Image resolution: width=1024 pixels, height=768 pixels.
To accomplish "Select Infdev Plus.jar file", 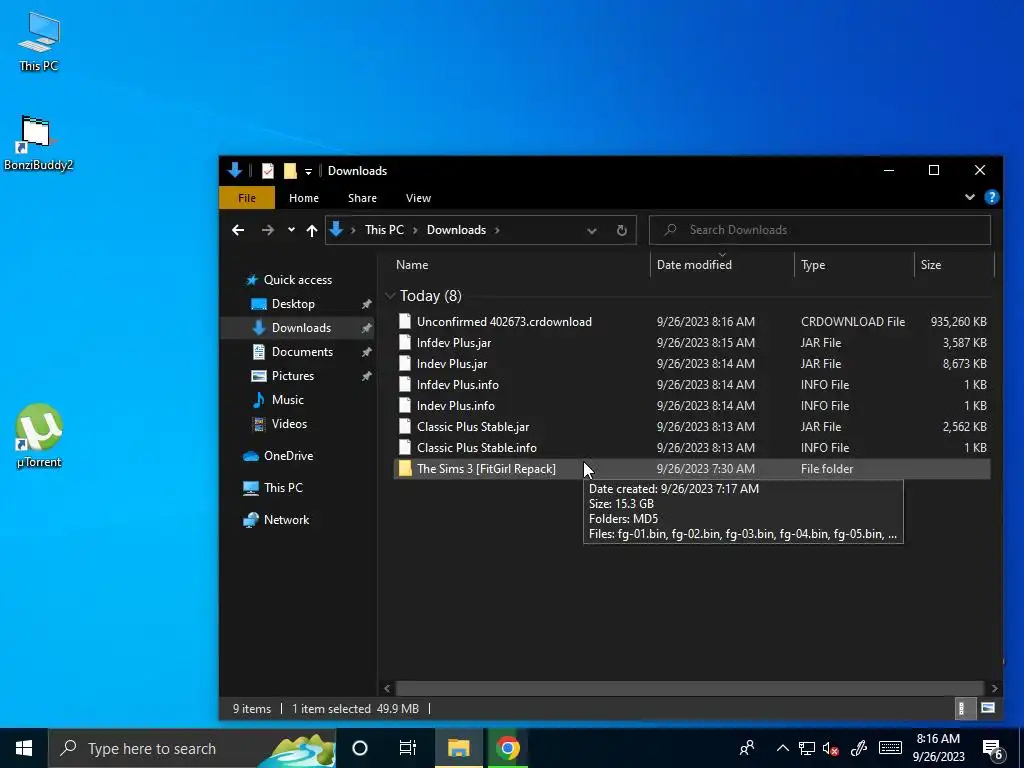I will click(x=692, y=342).
